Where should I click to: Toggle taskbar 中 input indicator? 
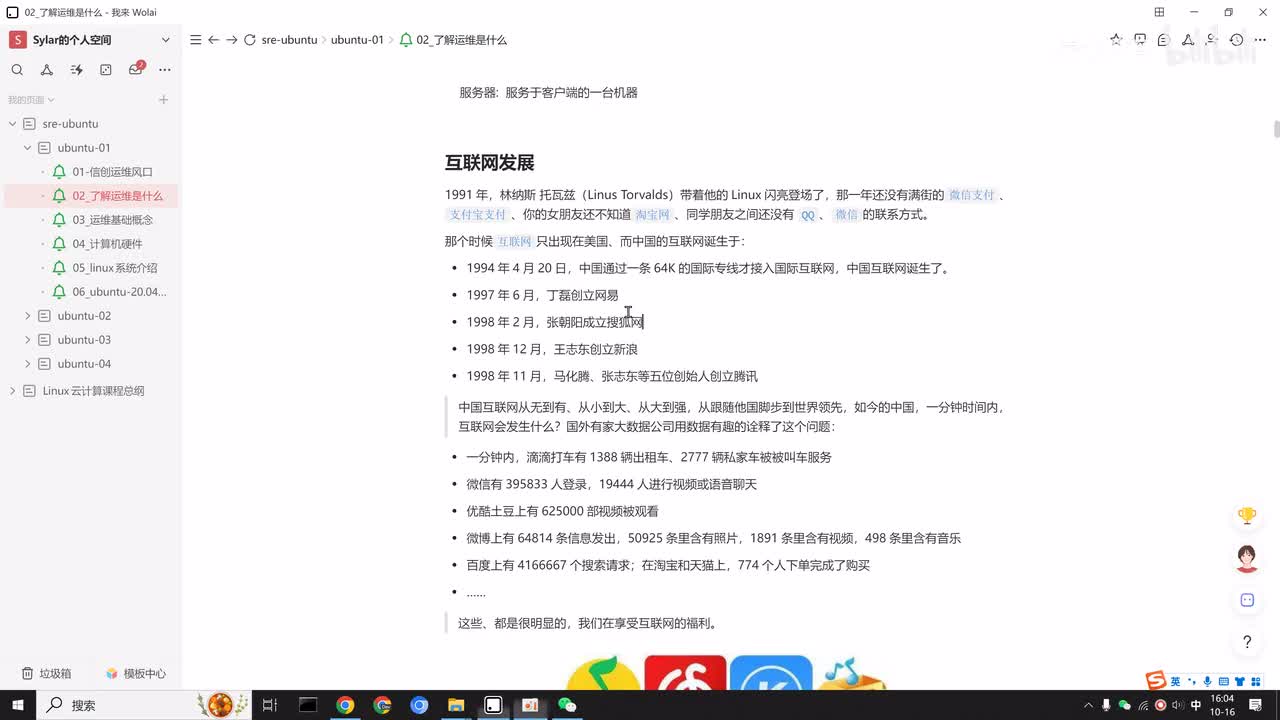tap(1196, 705)
